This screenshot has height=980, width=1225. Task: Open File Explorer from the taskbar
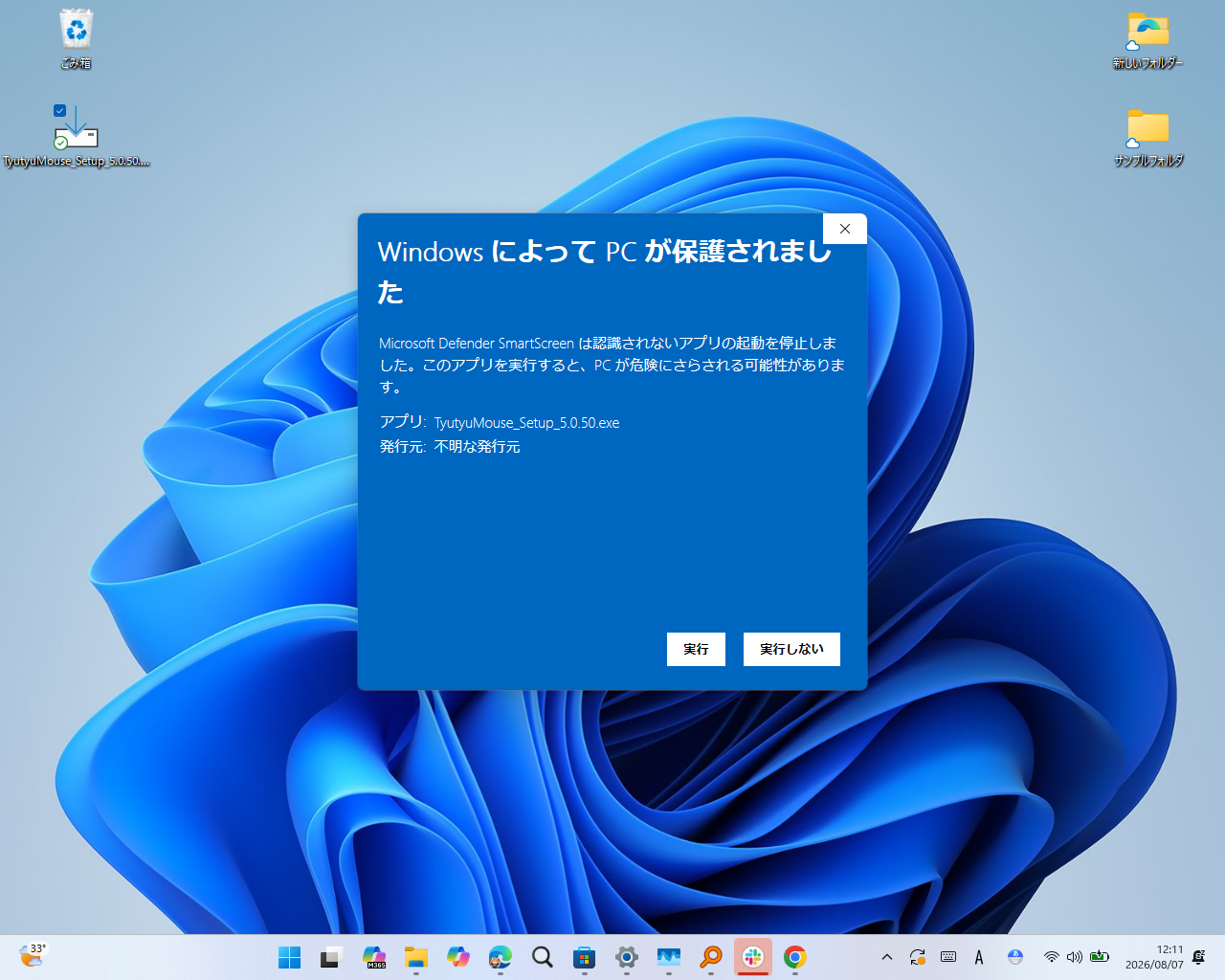415,957
